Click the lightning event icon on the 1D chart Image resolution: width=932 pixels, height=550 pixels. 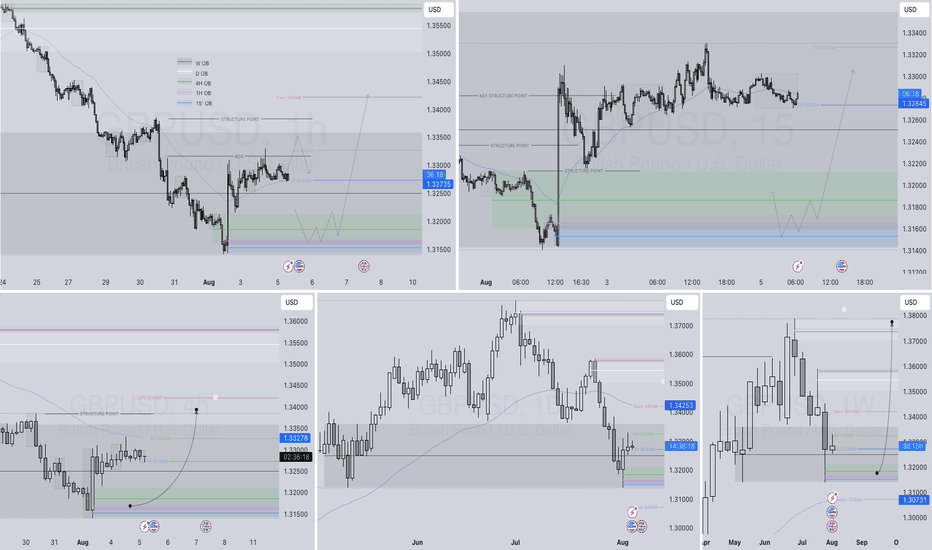point(632,512)
